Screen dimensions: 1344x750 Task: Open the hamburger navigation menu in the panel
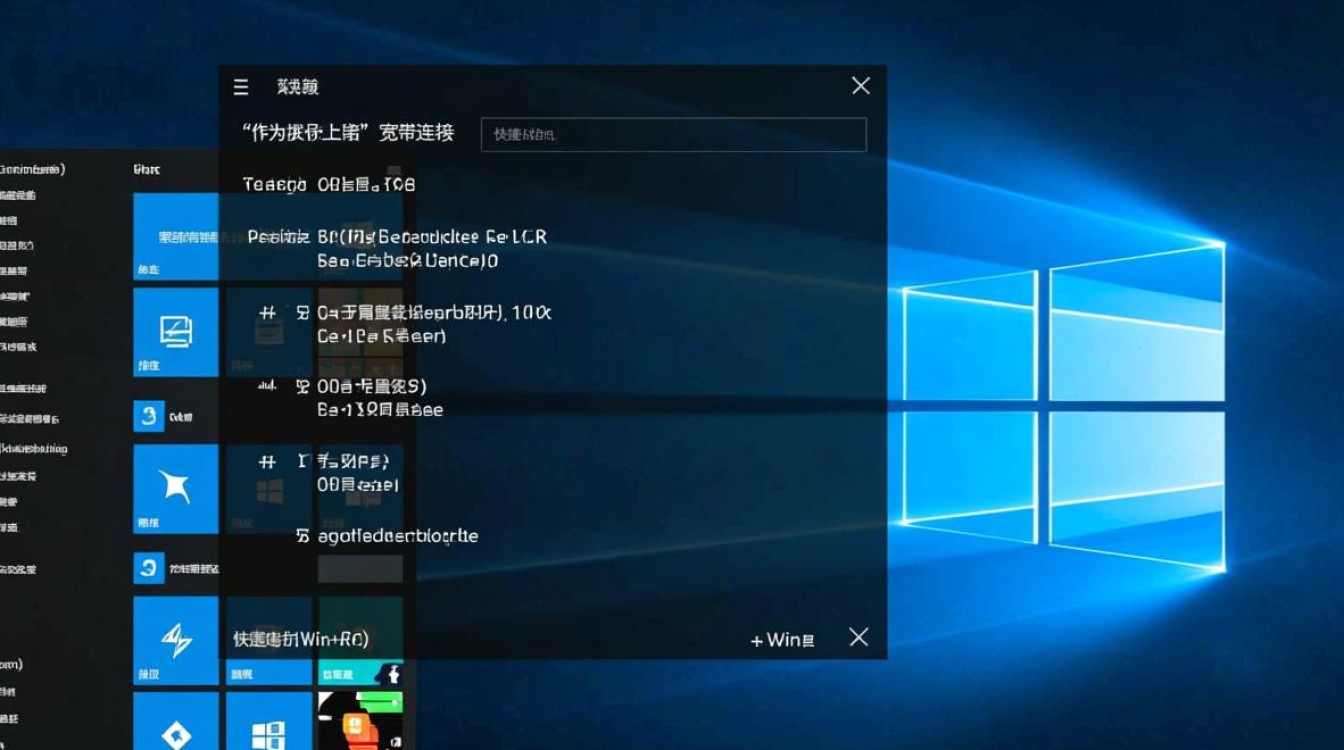240,87
